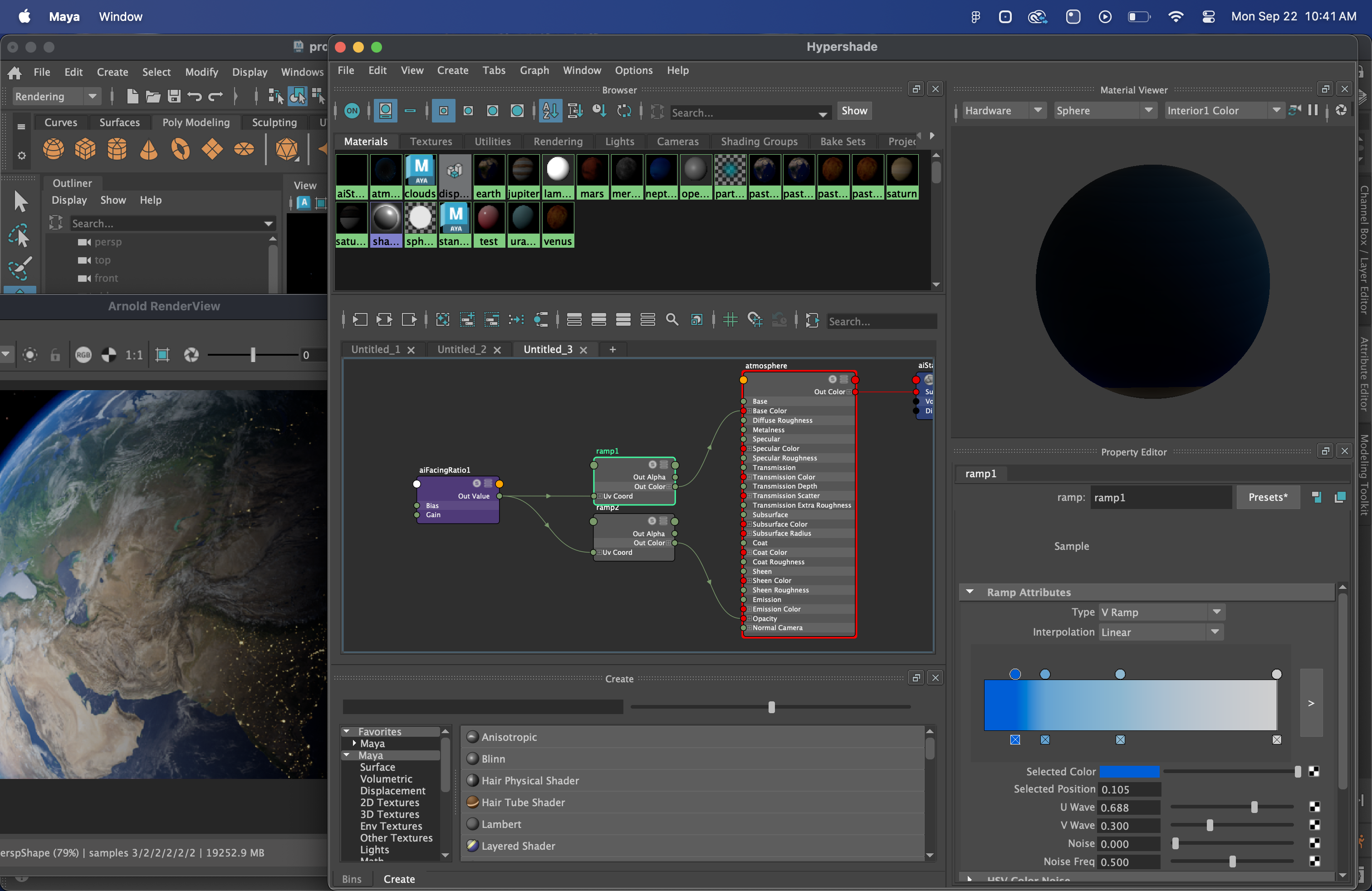
Task: Click the sort by time icon in Browser
Action: [599, 111]
